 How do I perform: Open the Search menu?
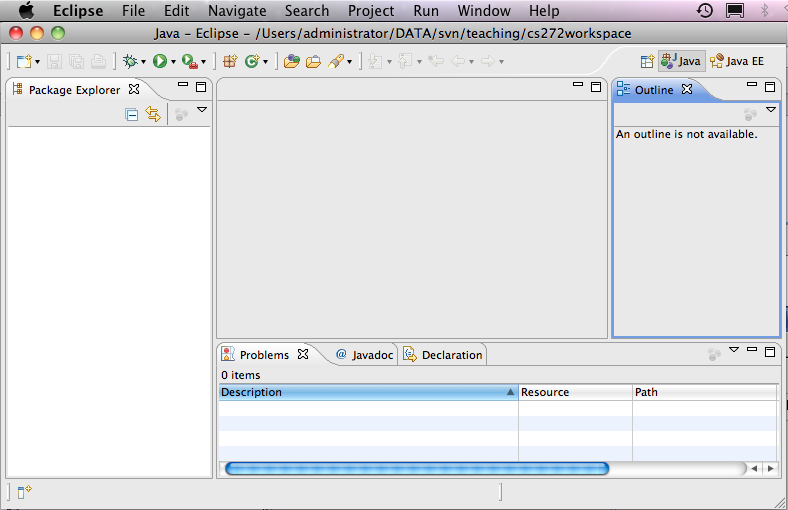click(x=307, y=11)
